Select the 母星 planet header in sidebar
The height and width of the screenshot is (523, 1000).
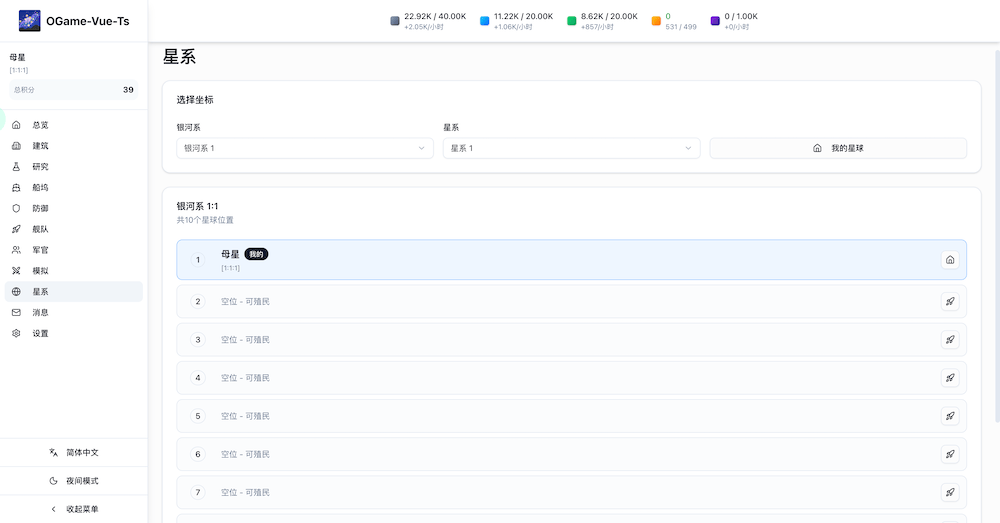pyautogui.click(x=18, y=58)
